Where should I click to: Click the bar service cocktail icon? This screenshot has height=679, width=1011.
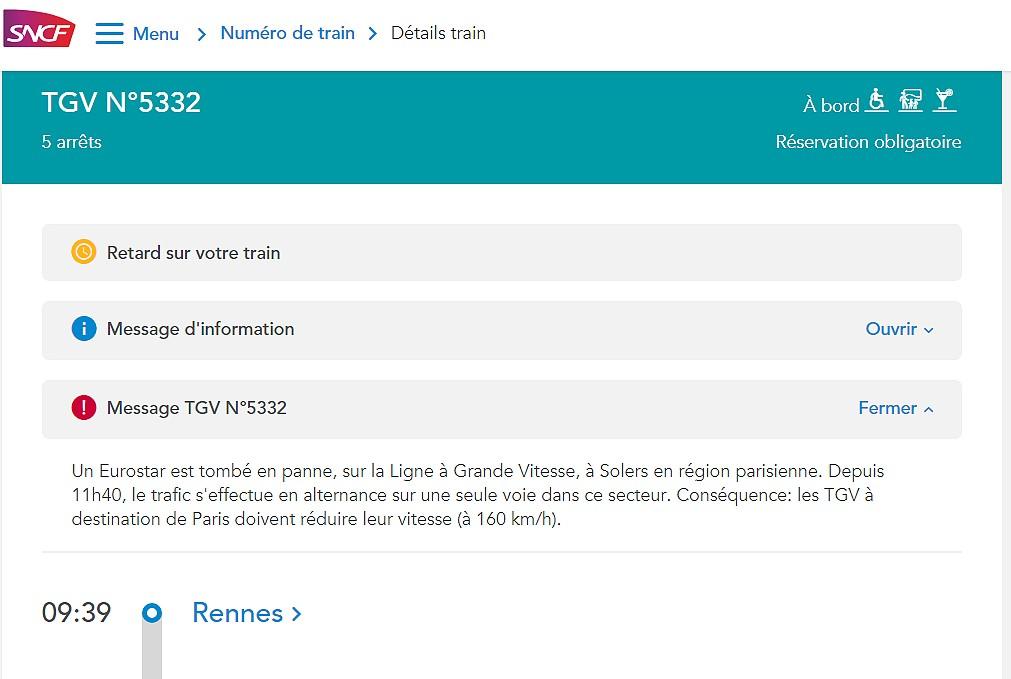944,100
